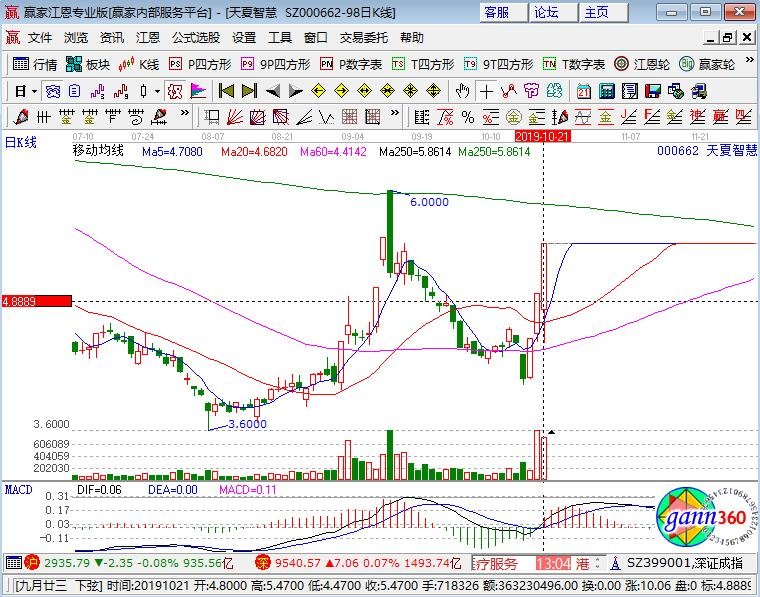Click the circled 金 icon
This screenshot has height=597, width=760.
[x=513, y=117]
